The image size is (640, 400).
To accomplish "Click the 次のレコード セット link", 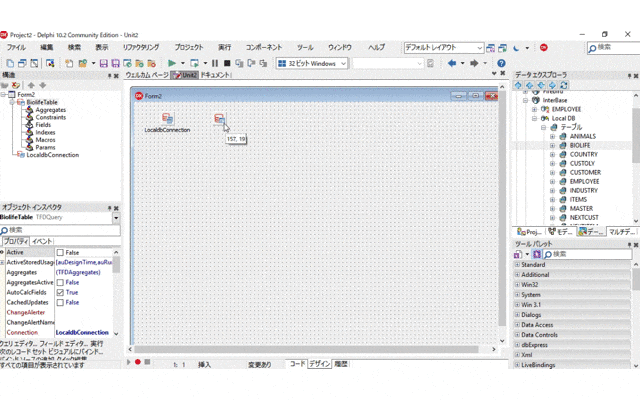I will (x=22, y=351).
